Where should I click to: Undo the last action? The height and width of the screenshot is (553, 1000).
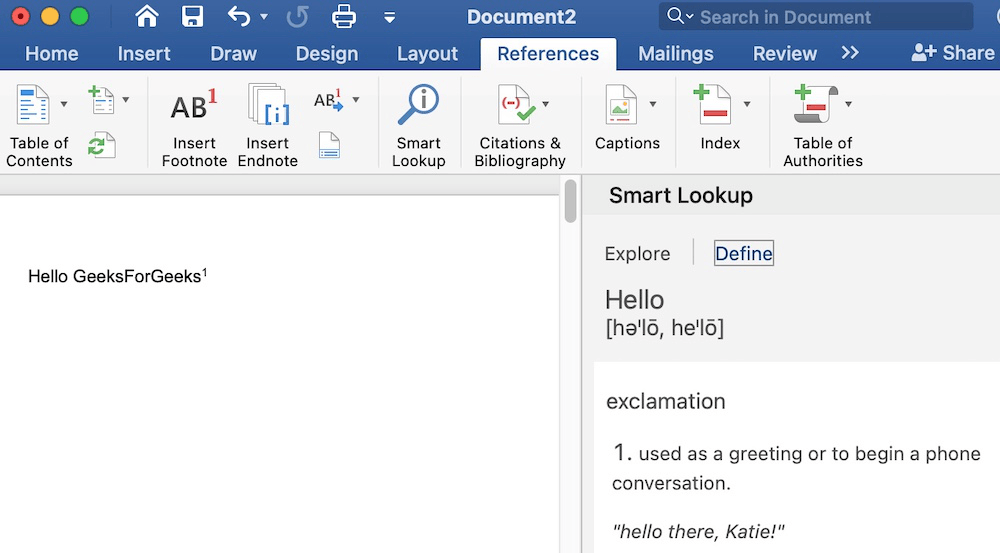coord(239,17)
